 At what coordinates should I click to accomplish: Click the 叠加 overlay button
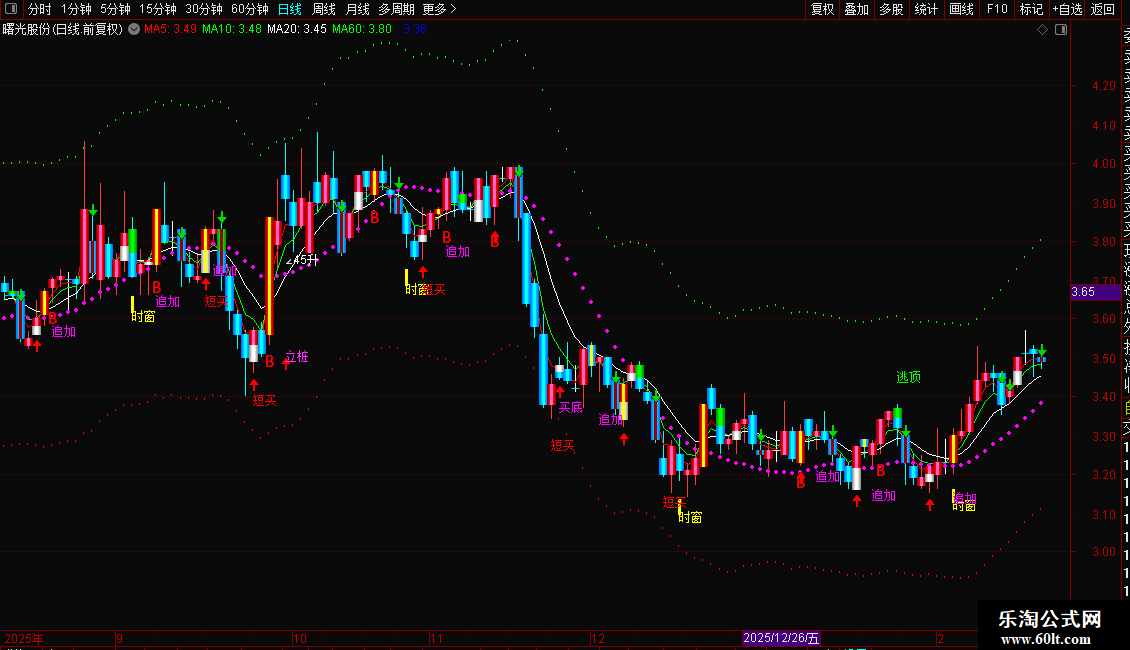857,9
